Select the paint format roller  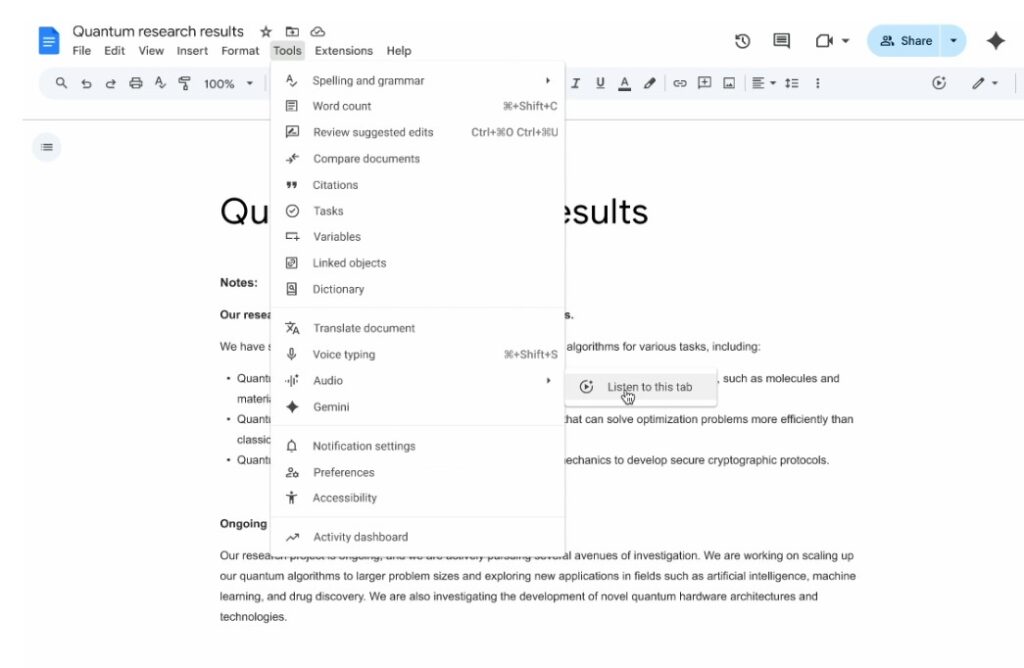[185, 83]
